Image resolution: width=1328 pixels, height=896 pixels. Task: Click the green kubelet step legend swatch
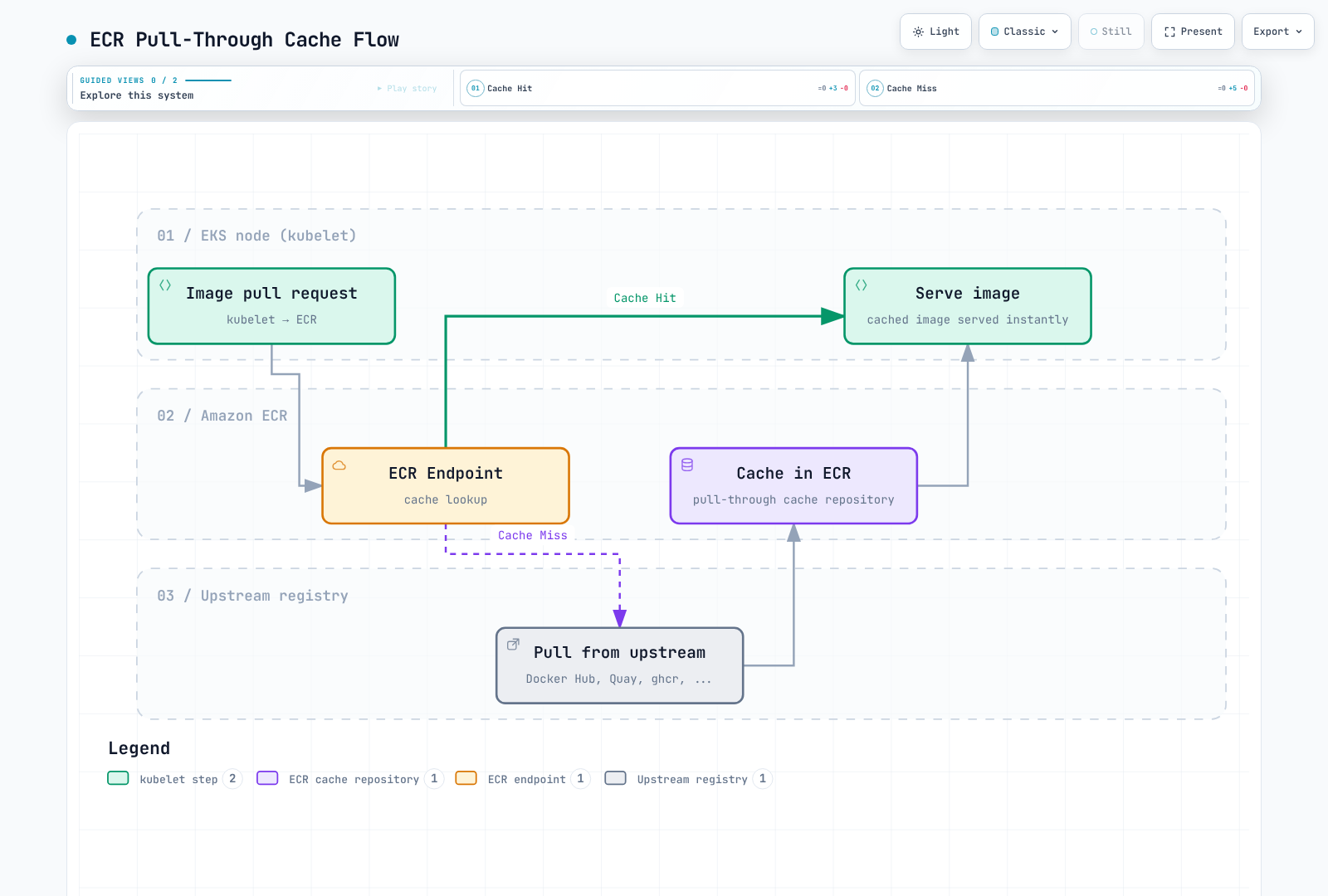[118, 778]
